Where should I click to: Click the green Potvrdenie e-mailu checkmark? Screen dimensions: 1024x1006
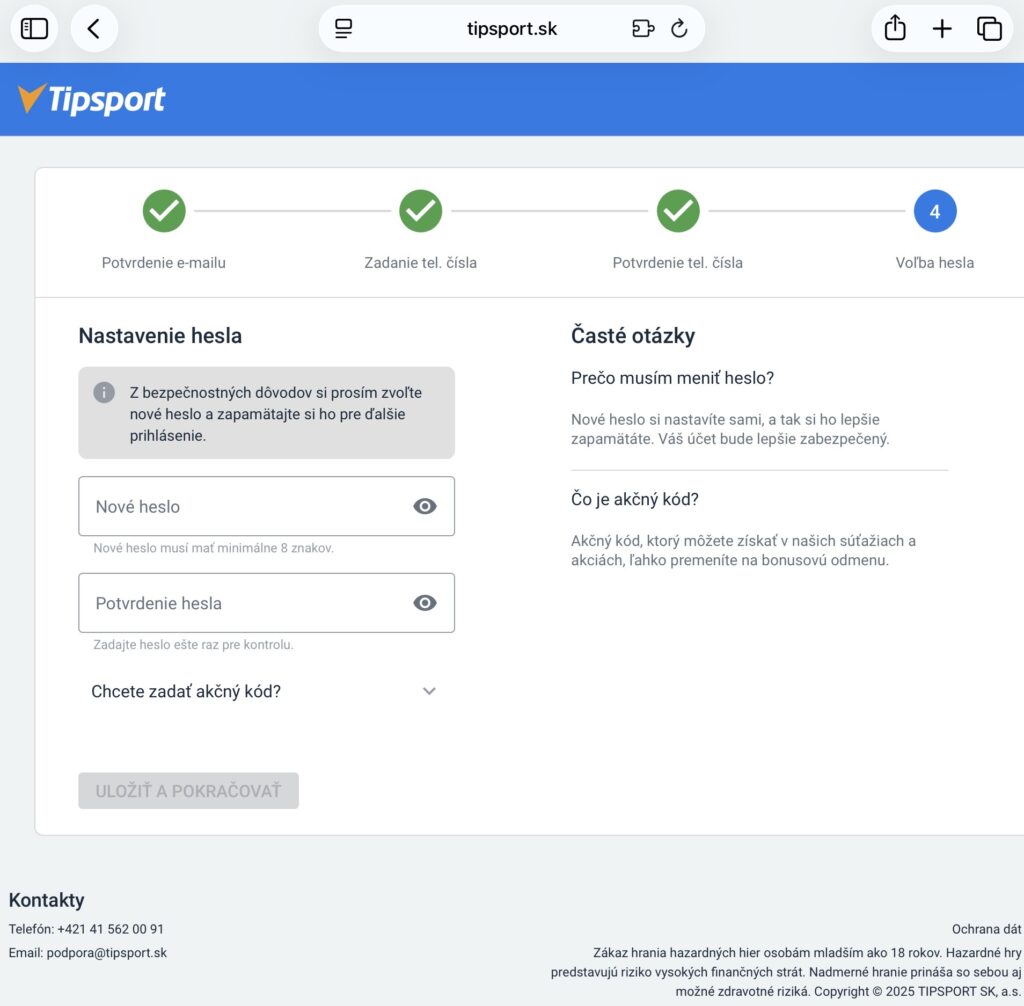(163, 211)
